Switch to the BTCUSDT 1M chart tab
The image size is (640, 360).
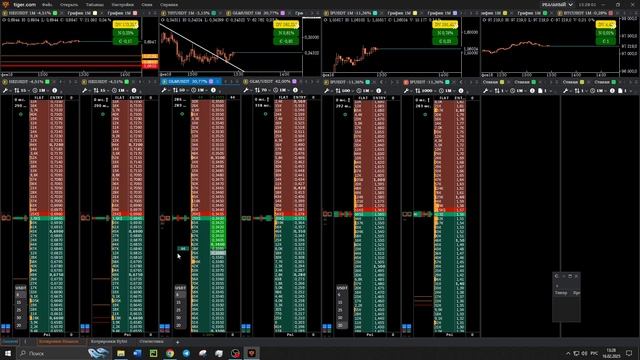click(x=584, y=13)
